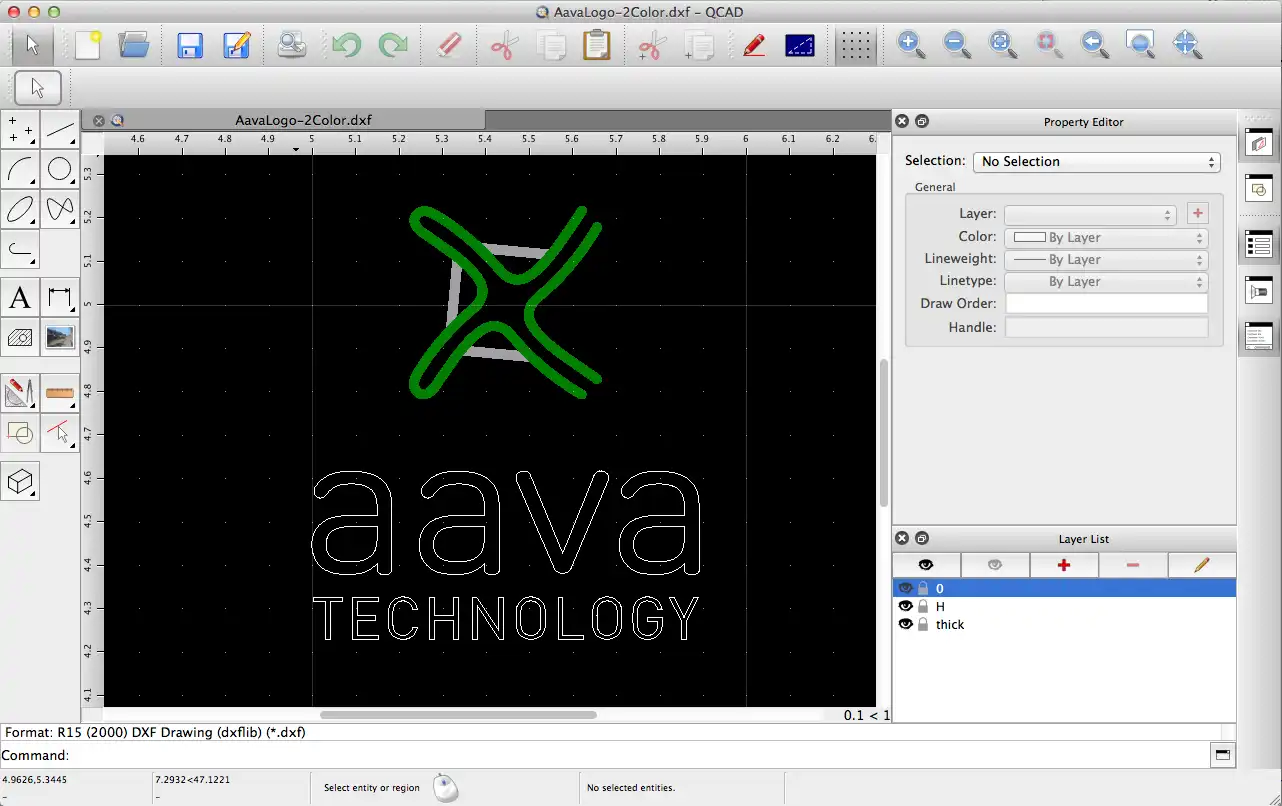Expand the Linetype dropdown
Viewport: 1282px width, 806px height.
coord(1106,281)
